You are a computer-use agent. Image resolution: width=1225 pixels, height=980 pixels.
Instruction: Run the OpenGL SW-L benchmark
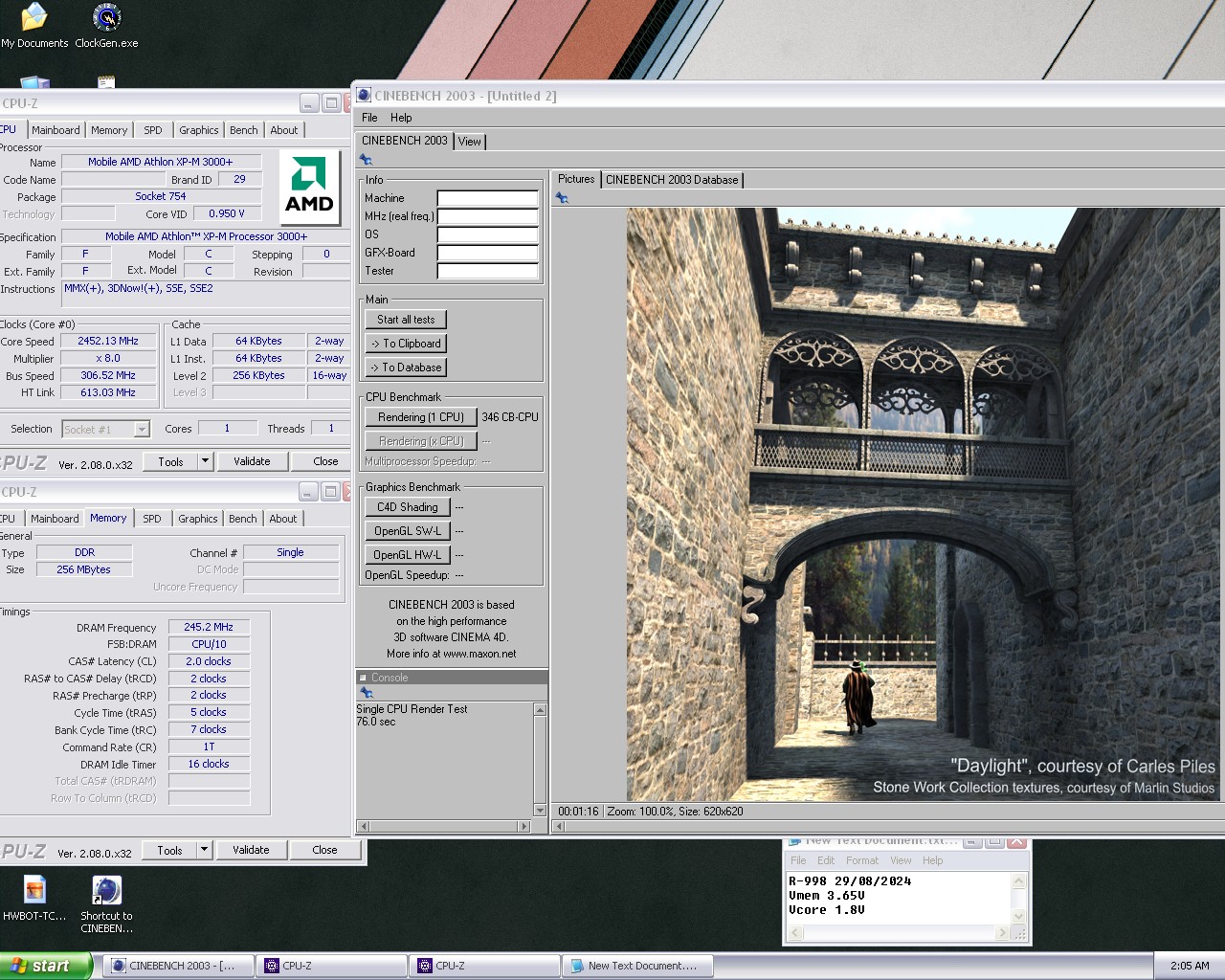[407, 531]
